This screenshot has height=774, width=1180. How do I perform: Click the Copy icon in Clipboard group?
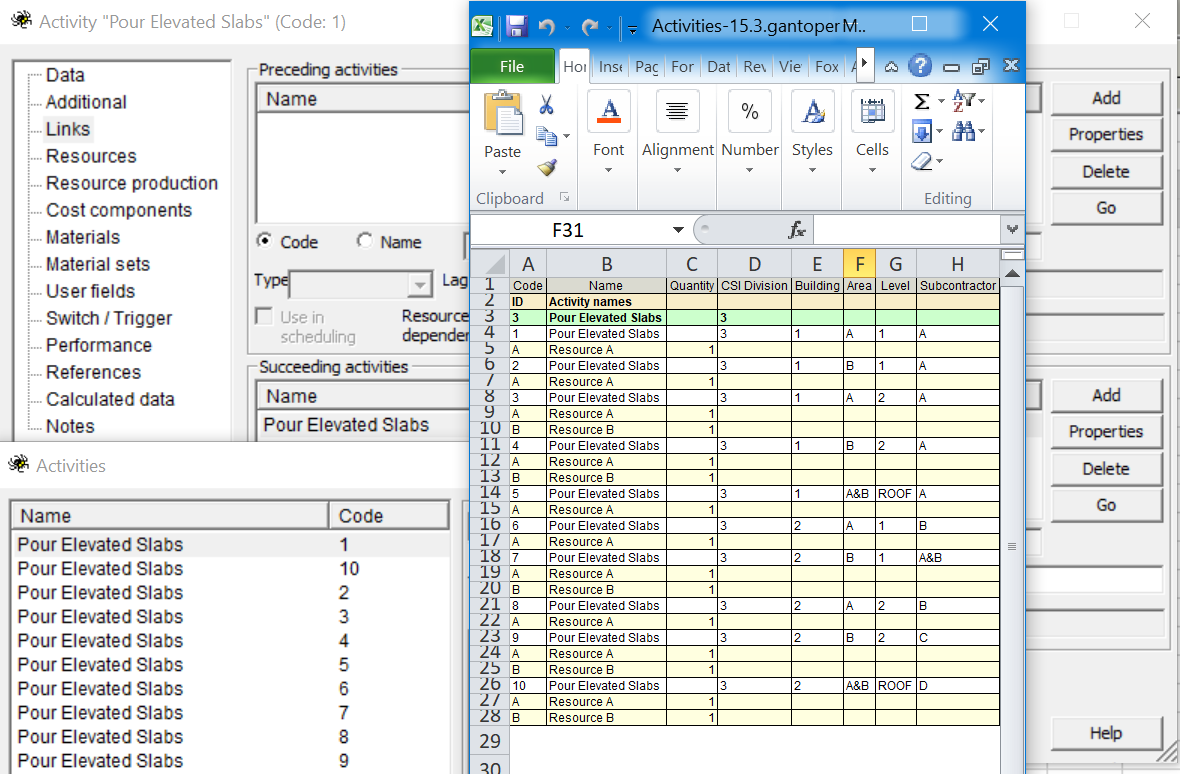coord(546,136)
